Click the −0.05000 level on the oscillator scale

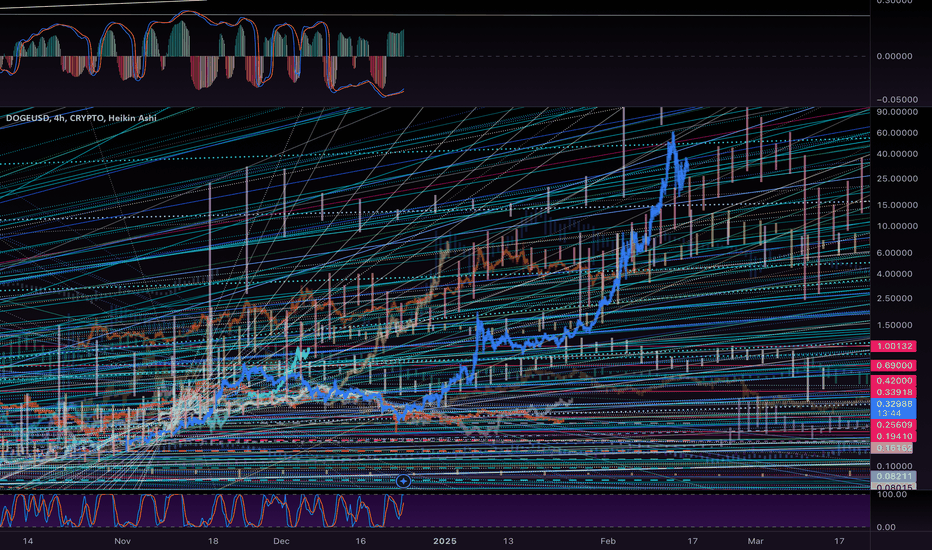click(x=895, y=100)
